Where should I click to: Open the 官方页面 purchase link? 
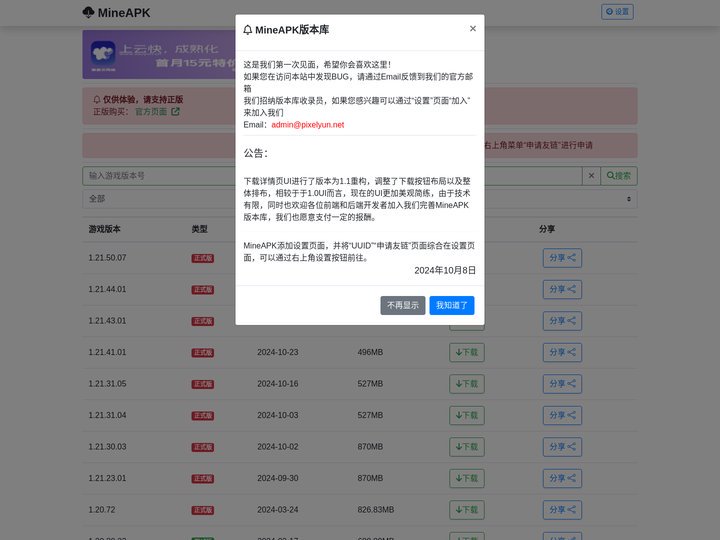pyautogui.click(x=151, y=112)
